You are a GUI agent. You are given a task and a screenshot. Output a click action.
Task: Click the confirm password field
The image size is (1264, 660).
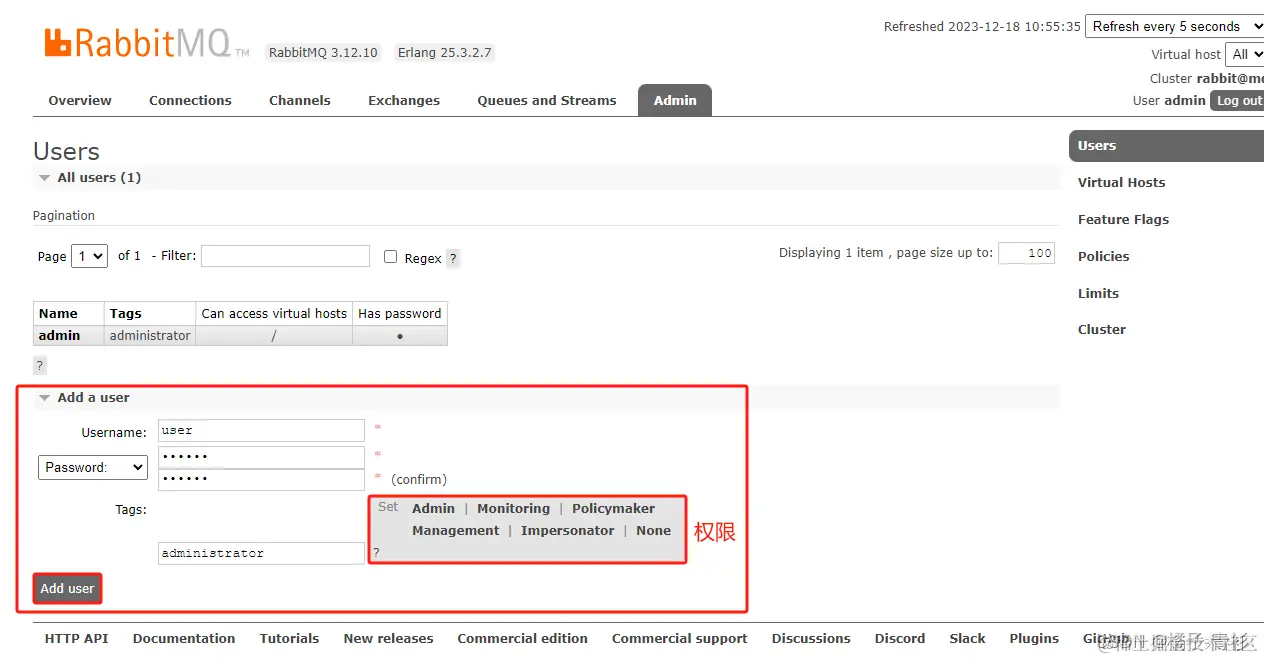click(261, 479)
